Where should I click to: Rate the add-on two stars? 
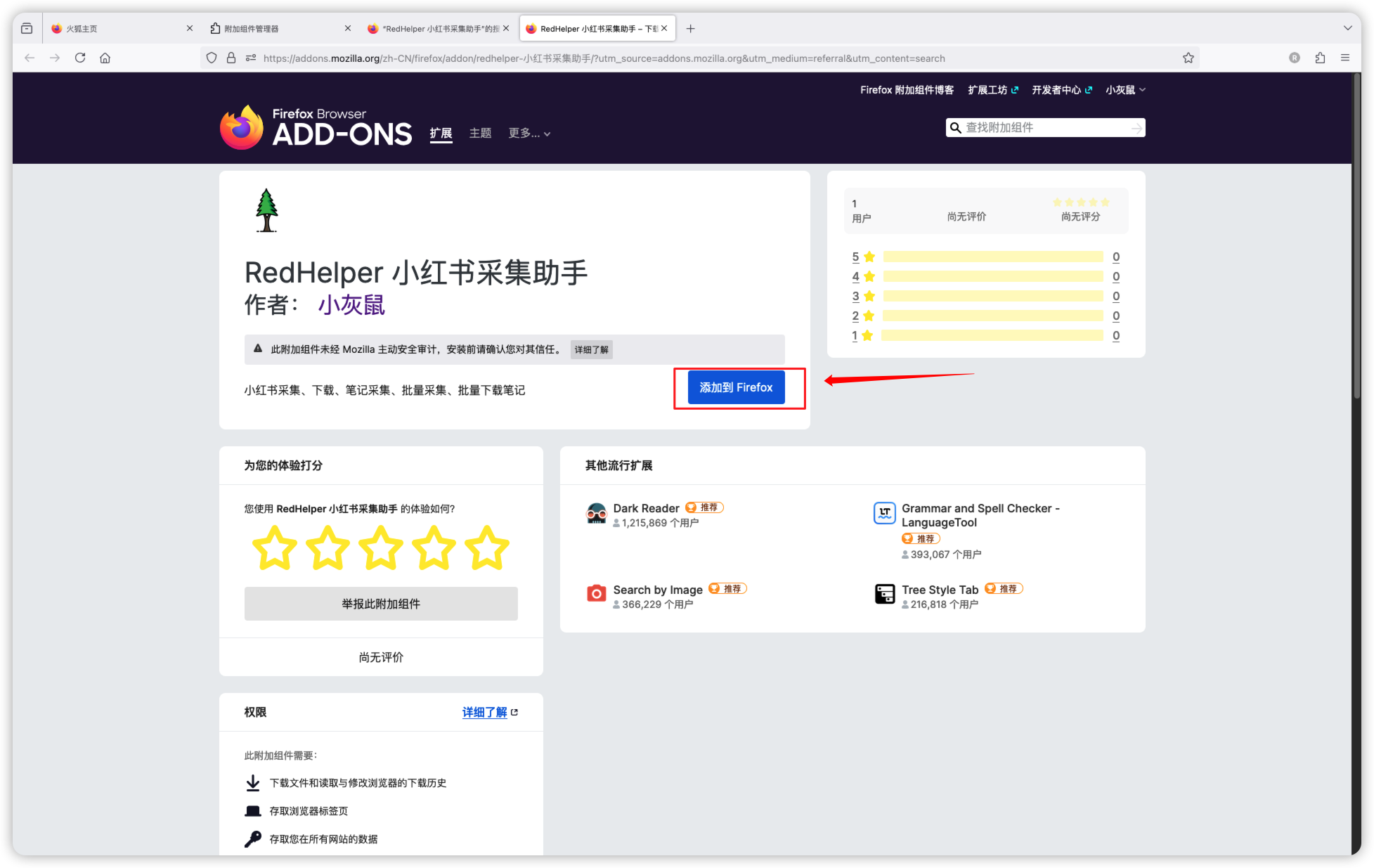tap(328, 548)
